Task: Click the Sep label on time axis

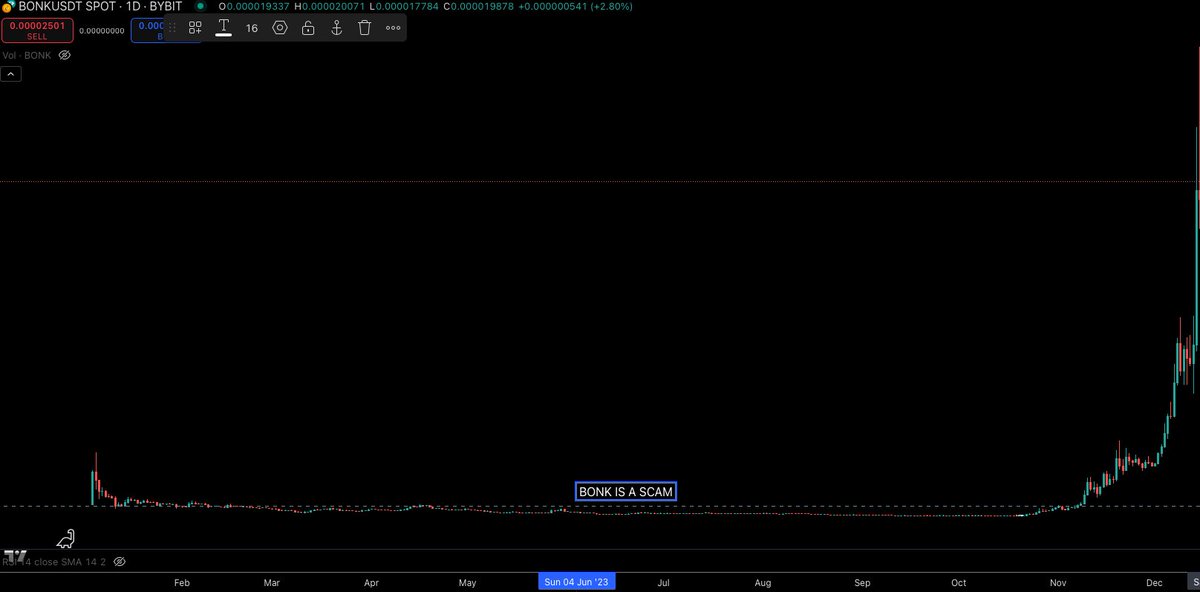Action: (862, 582)
